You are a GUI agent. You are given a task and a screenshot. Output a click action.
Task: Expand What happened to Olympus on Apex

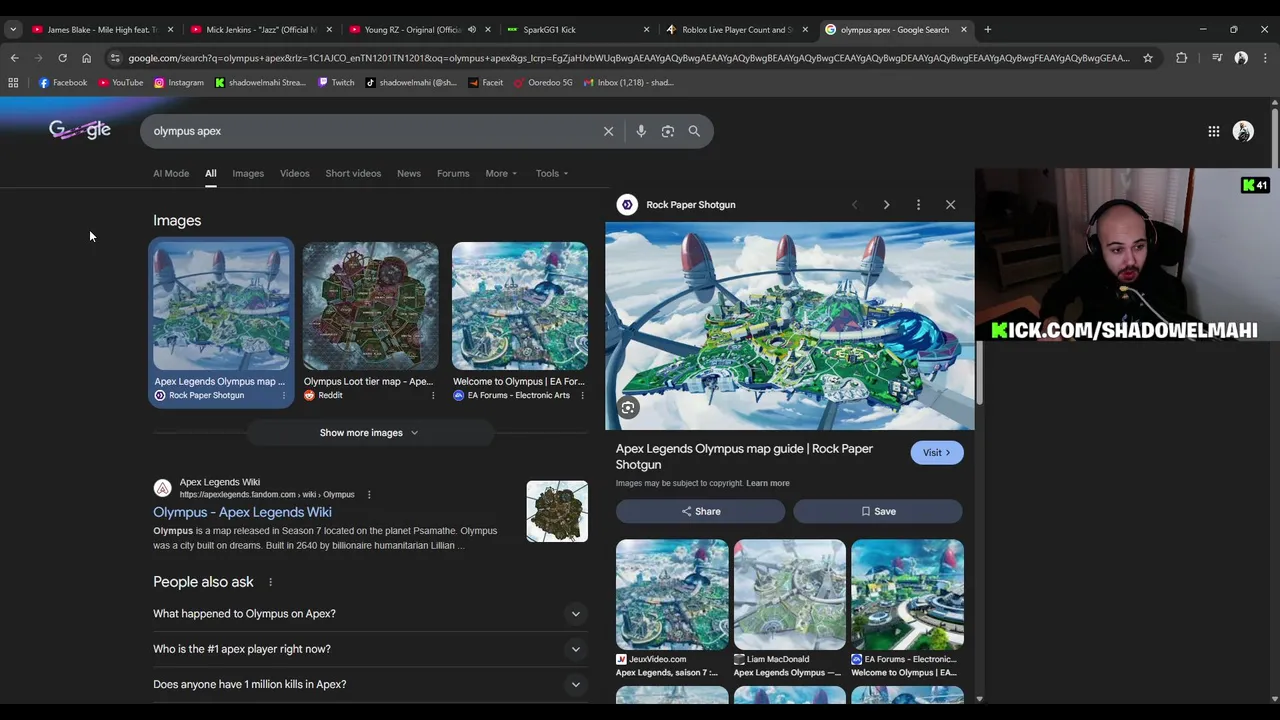pyautogui.click(x=368, y=614)
